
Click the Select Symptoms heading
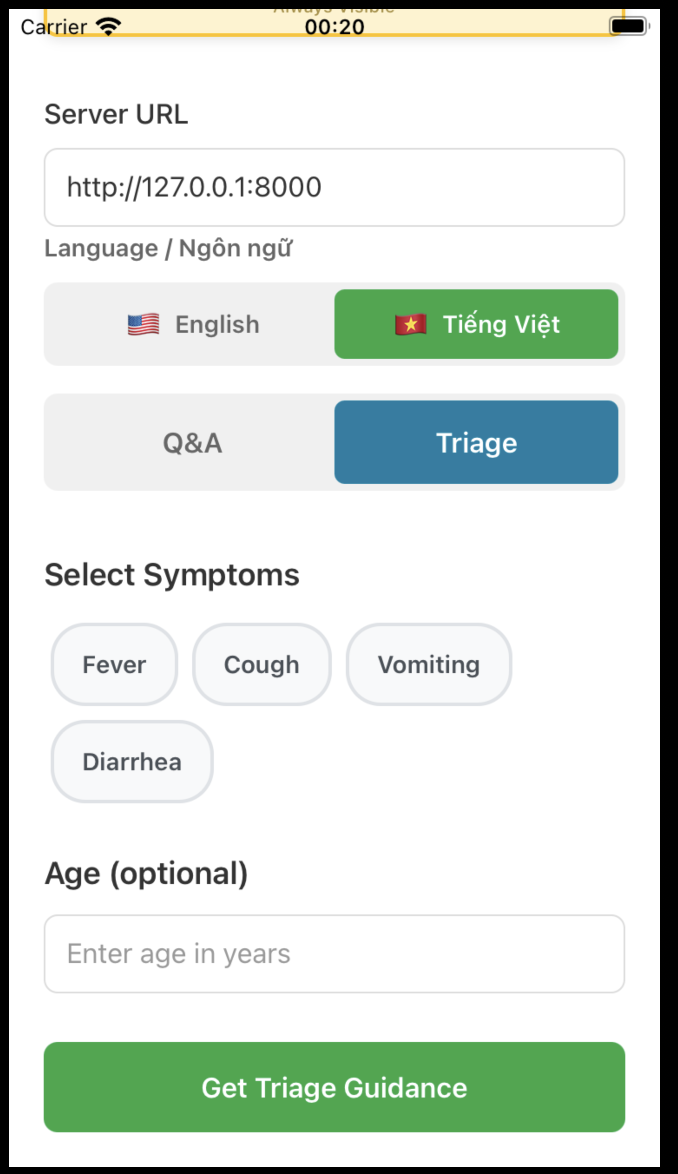click(172, 574)
